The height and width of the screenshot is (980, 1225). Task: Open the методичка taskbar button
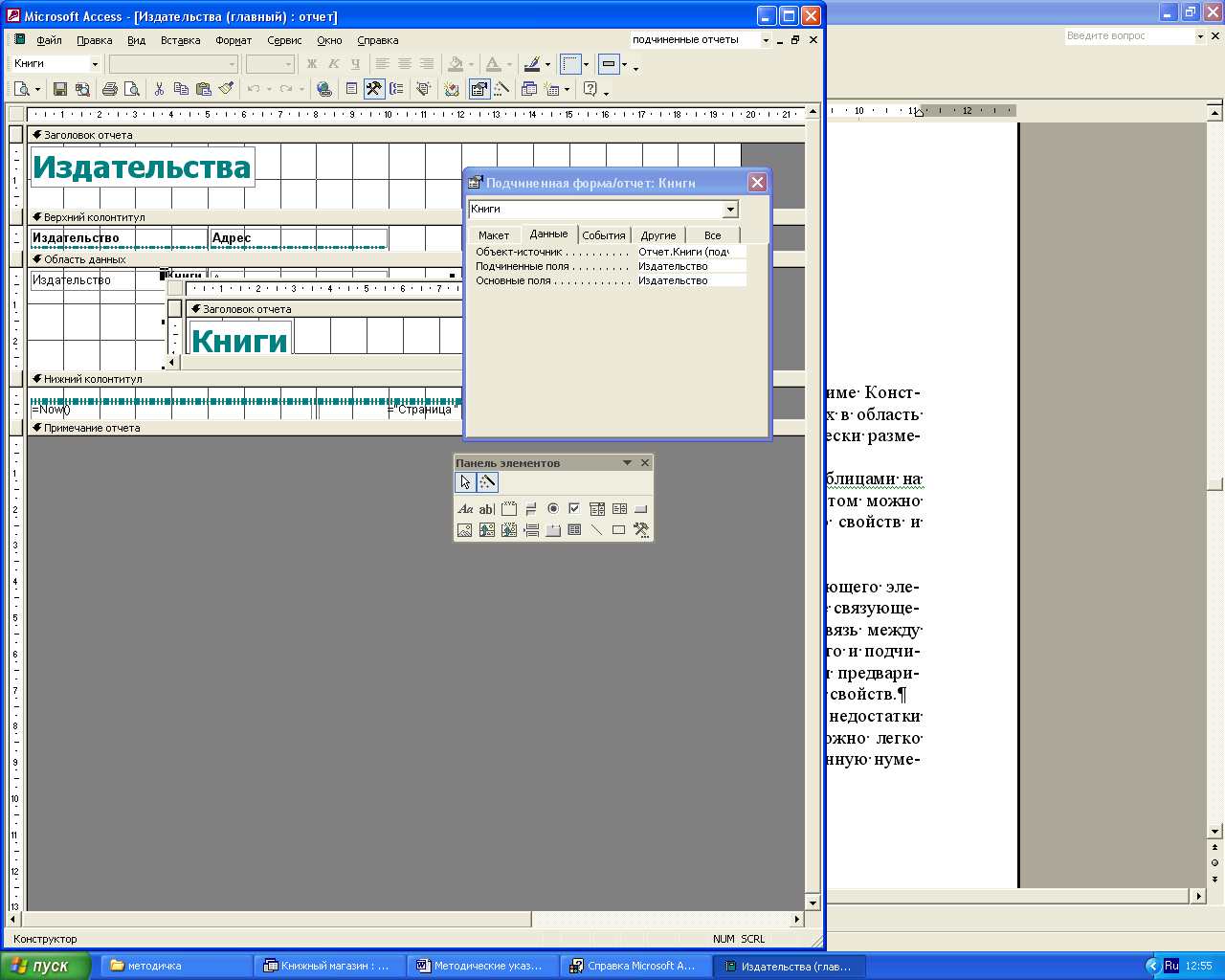tap(176, 966)
